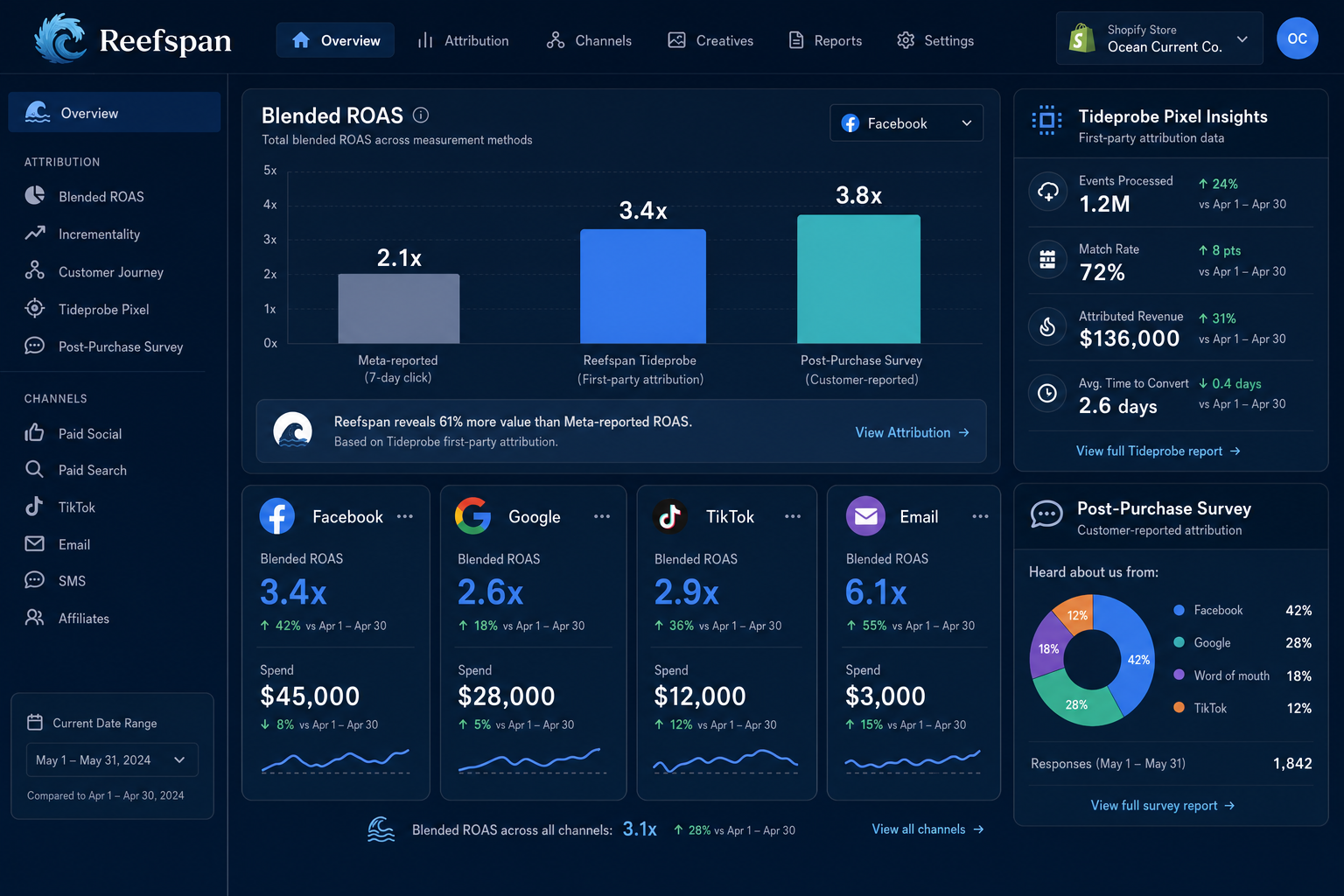Screen dimensions: 1344x896
Task: Click the 1,842 responses value
Action: [1292, 763]
